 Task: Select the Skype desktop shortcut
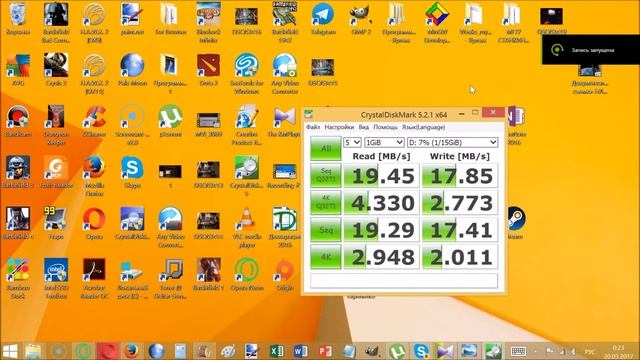132,171
